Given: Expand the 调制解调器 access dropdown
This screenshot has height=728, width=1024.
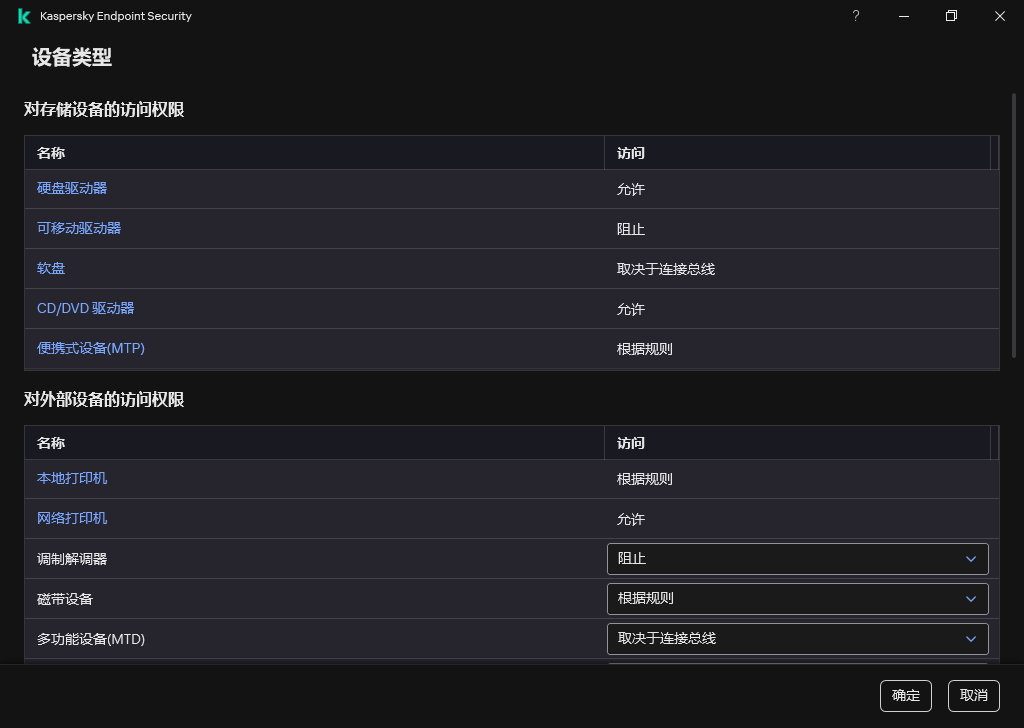Looking at the screenshot, I should 797,559.
